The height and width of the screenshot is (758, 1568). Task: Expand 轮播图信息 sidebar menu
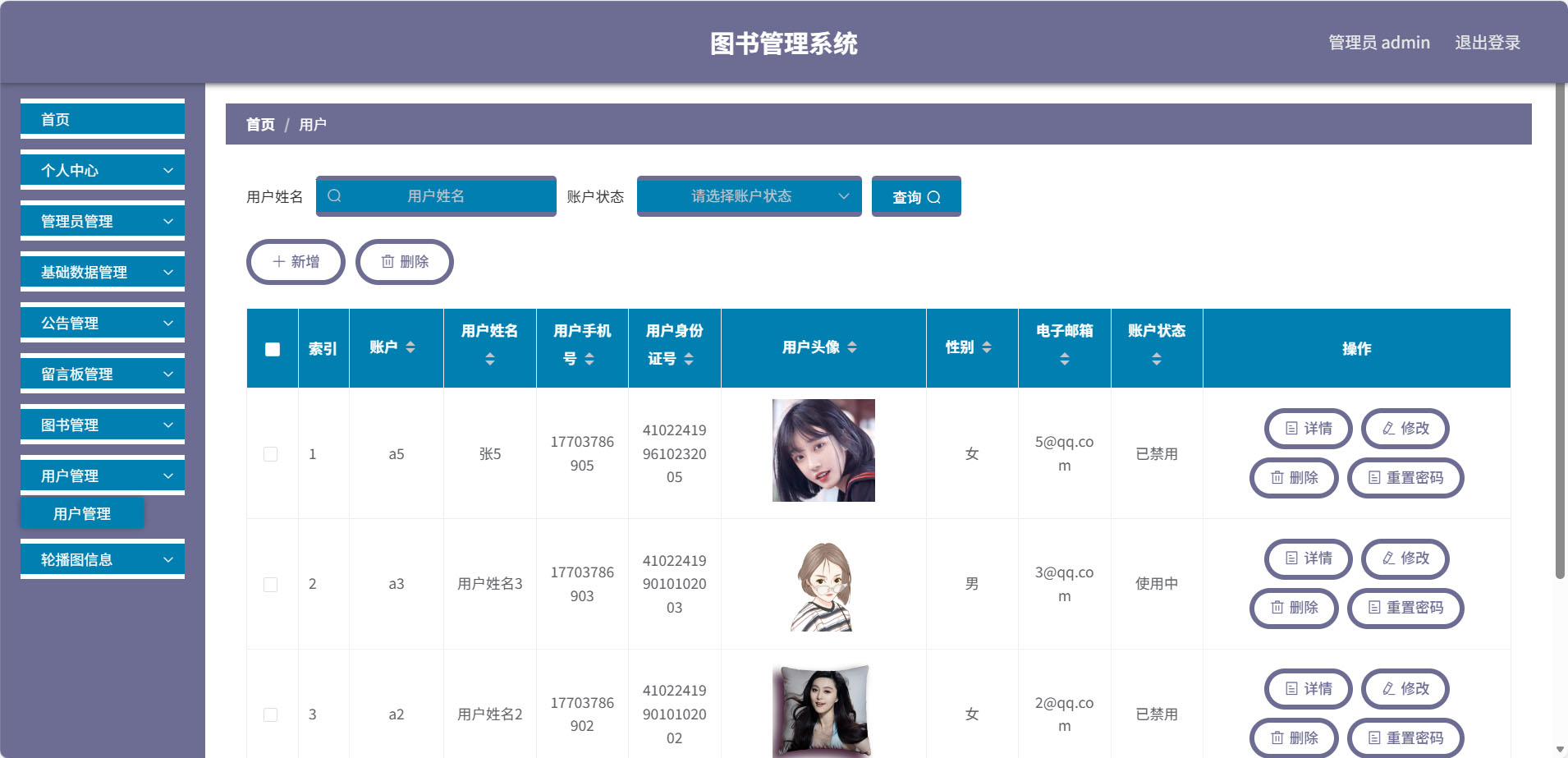[x=103, y=559]
